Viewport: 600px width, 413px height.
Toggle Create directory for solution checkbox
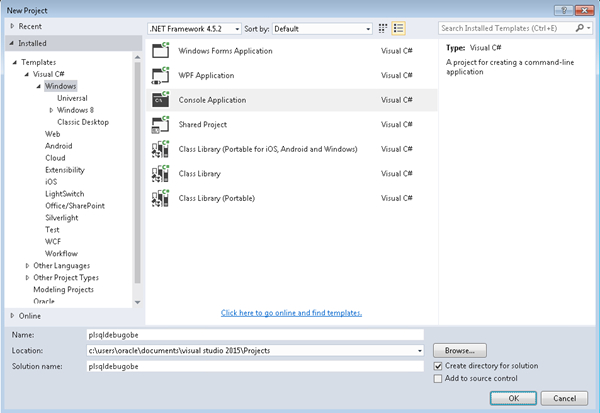tap(438, 366)
